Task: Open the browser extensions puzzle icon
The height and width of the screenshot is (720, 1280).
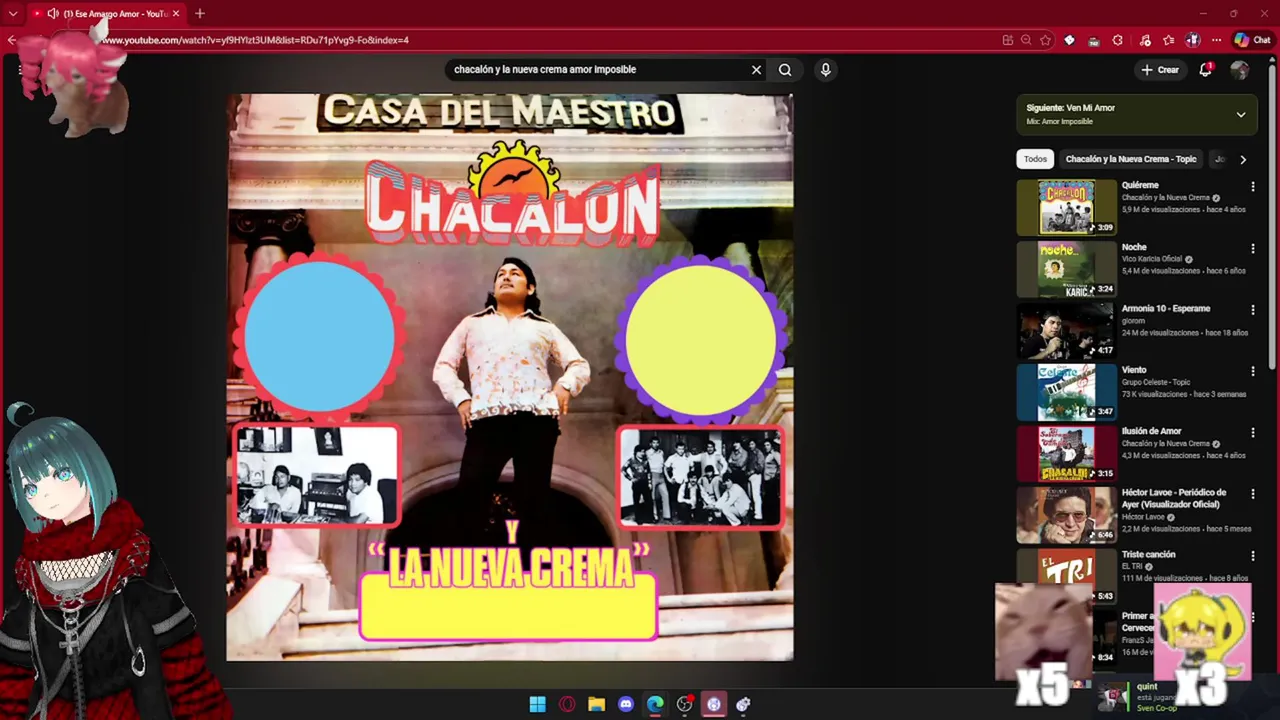Action: 1118,40
